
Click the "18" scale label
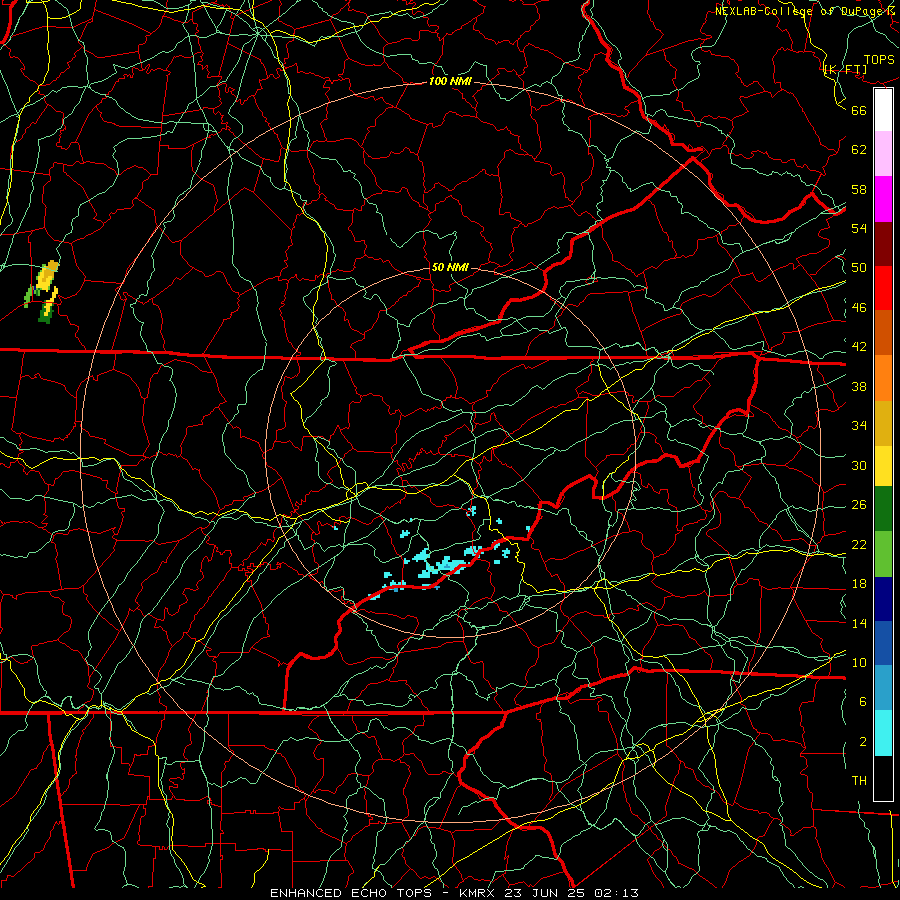[x=859, y=584]
